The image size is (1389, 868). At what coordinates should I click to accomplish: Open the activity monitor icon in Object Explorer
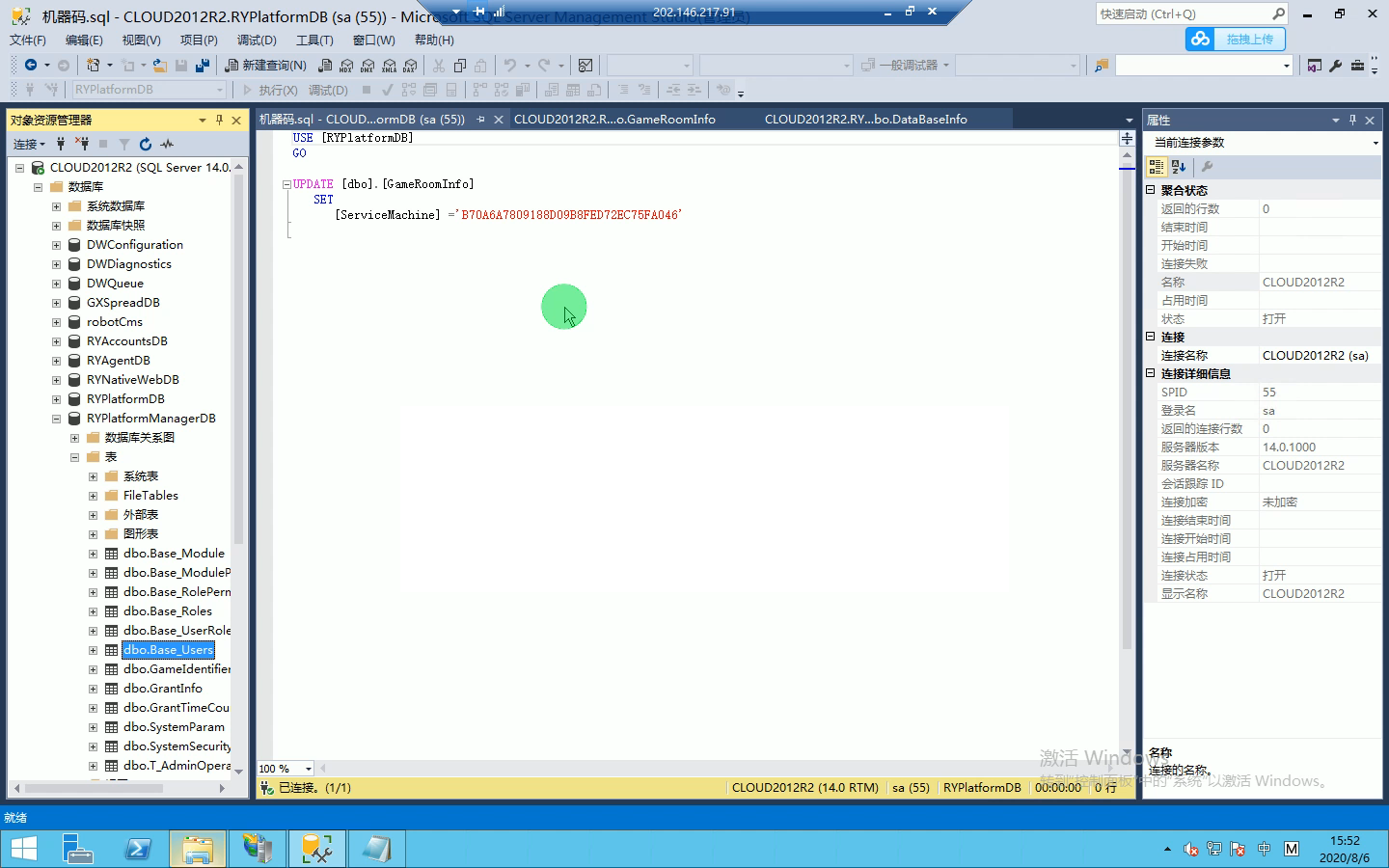pos(167,144)
